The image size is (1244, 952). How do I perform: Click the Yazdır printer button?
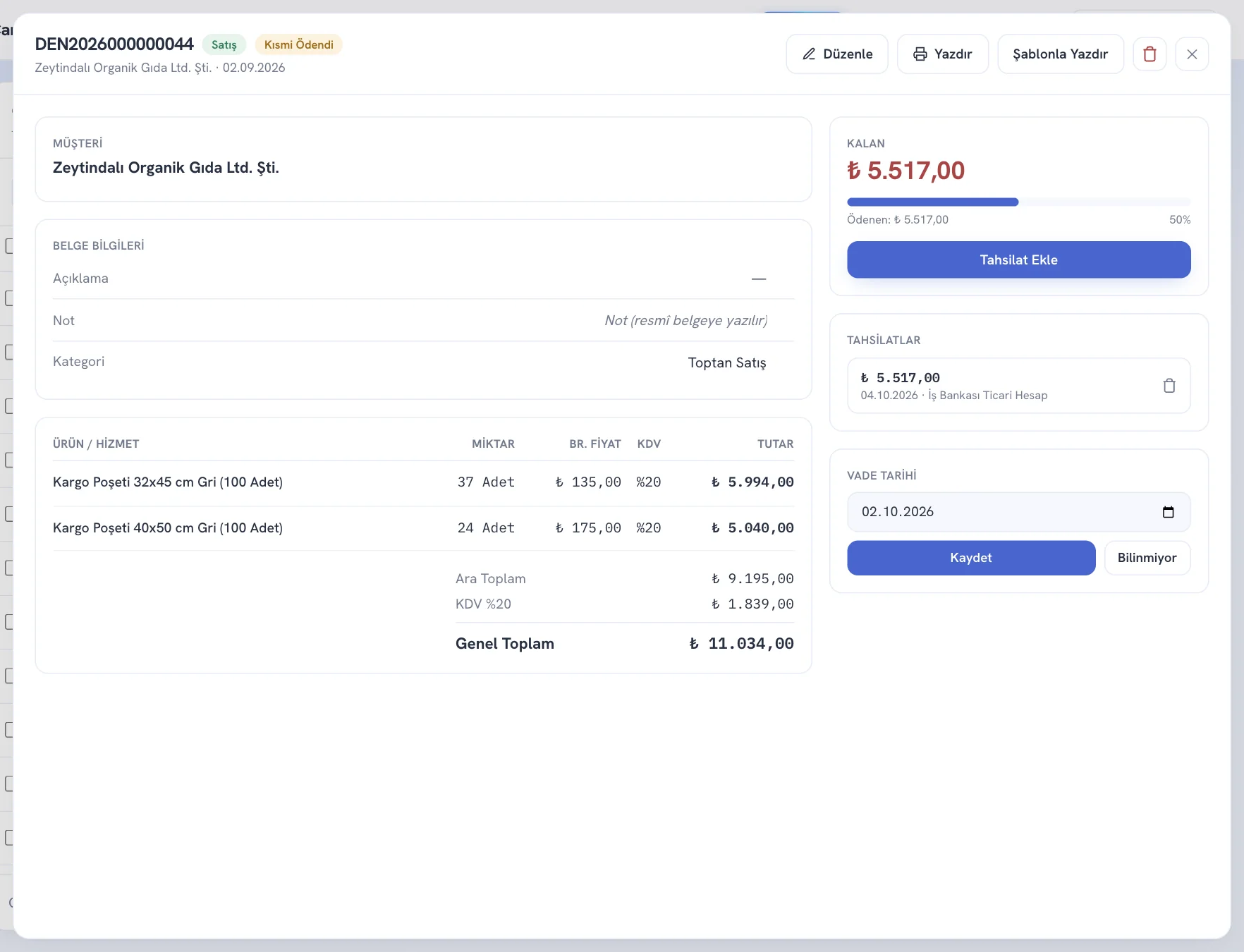click(943, 54)
